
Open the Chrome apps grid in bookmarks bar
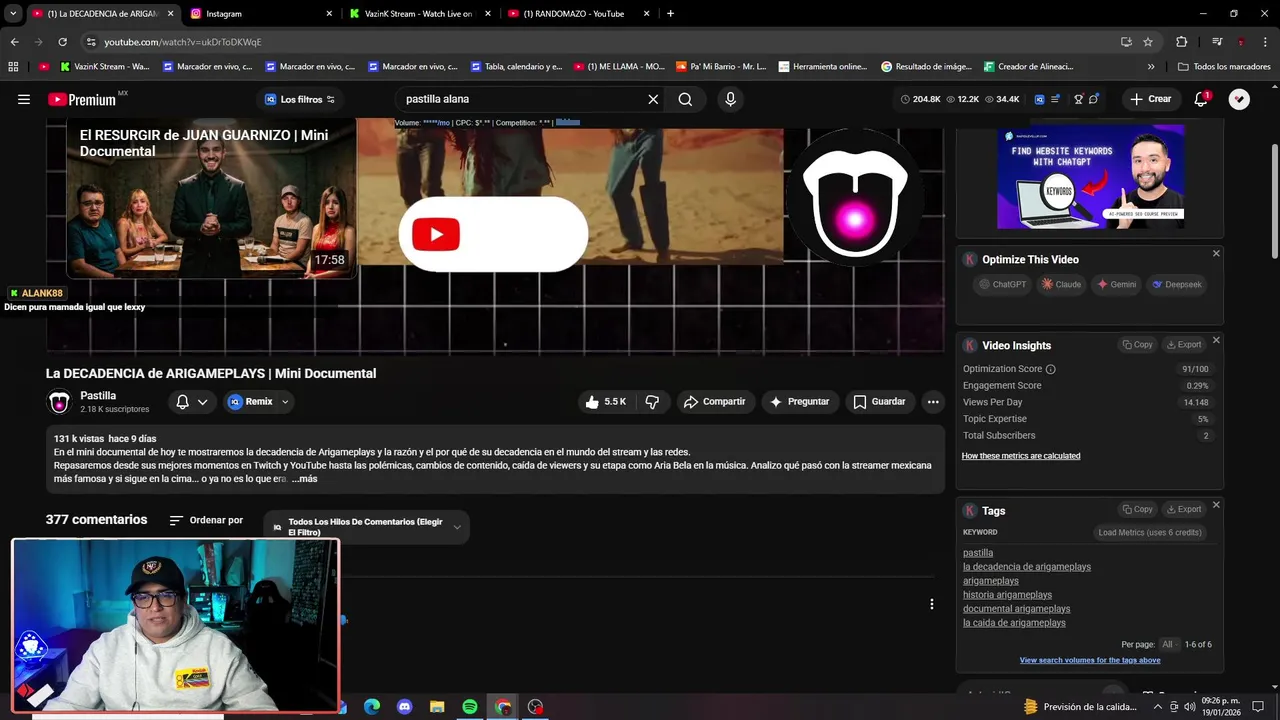point(13,67)
